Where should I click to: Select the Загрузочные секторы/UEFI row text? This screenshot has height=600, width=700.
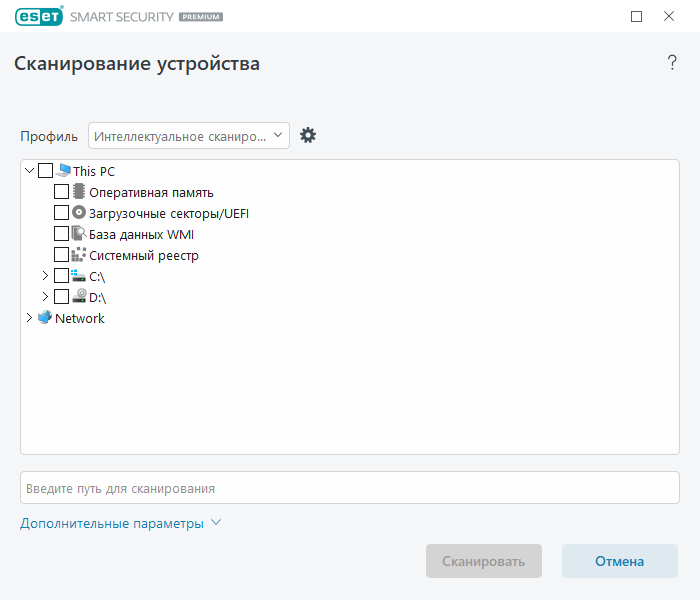click(x=169, y=213)
